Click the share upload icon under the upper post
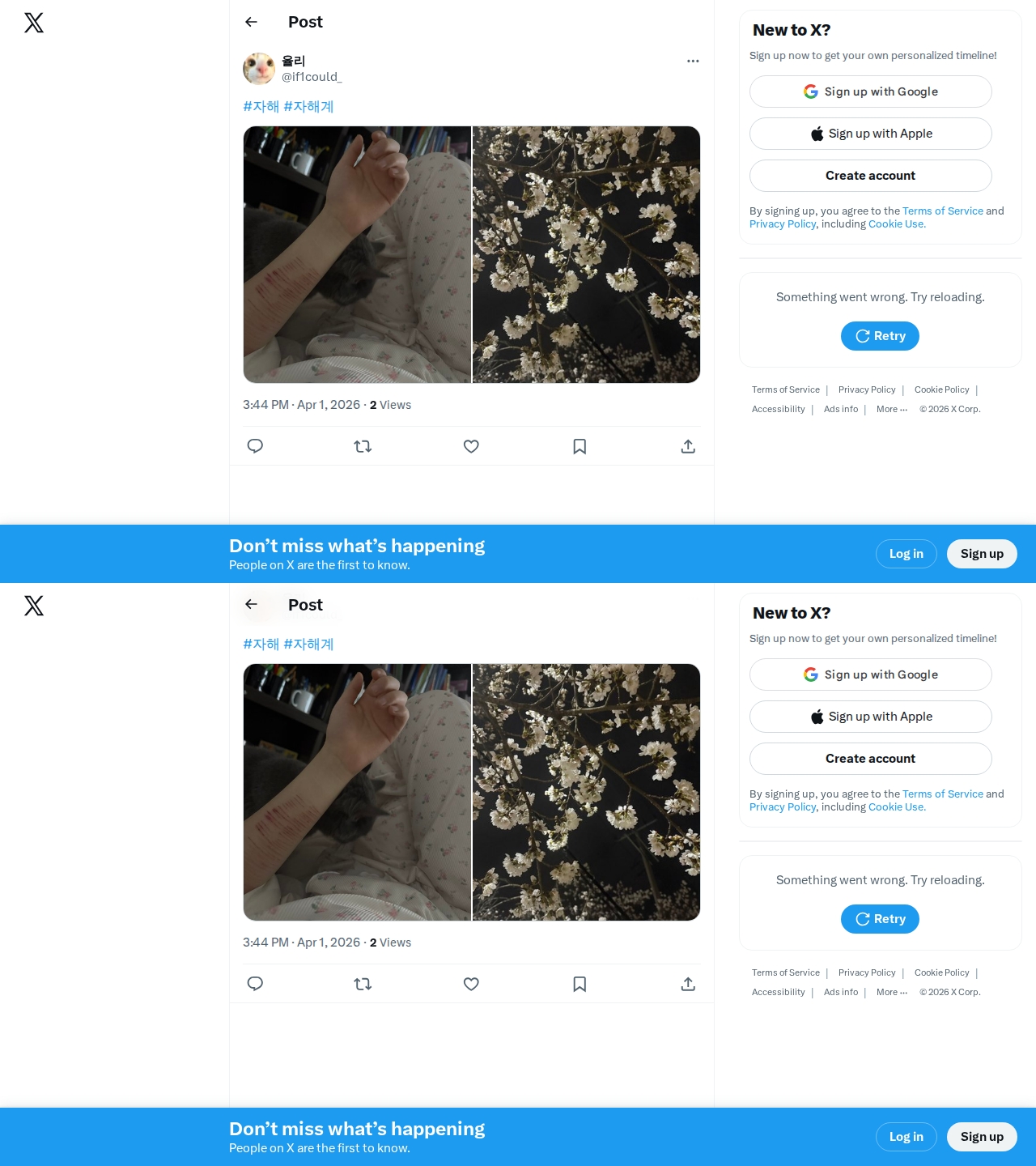The height and width of the screenshot is (1166, 1036). 688,446
